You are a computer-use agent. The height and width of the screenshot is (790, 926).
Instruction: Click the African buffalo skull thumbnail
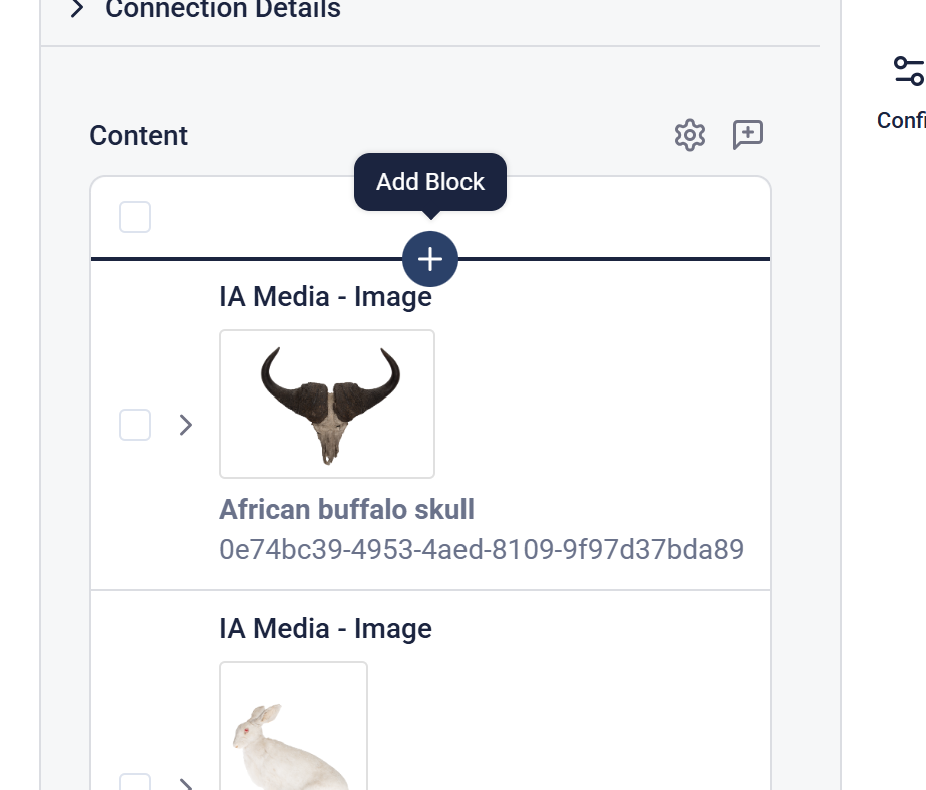[x=327, y=404]
